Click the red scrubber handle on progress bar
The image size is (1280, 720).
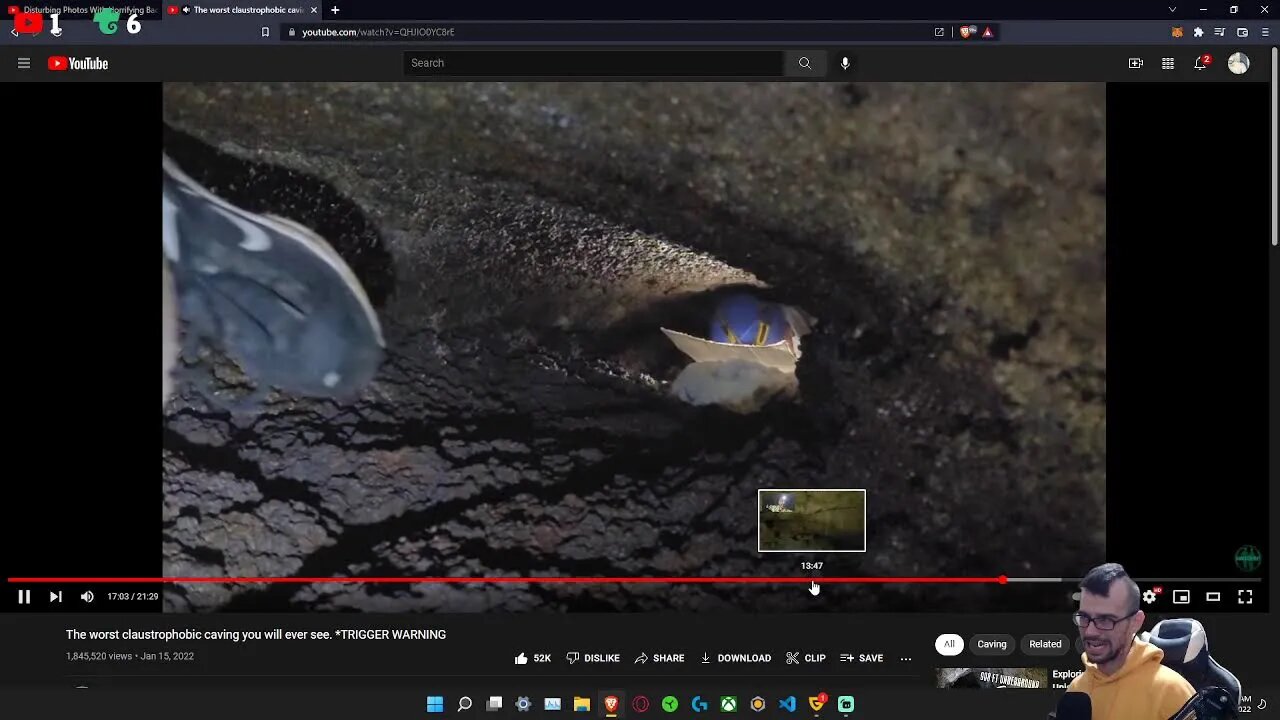(1002, 580)
